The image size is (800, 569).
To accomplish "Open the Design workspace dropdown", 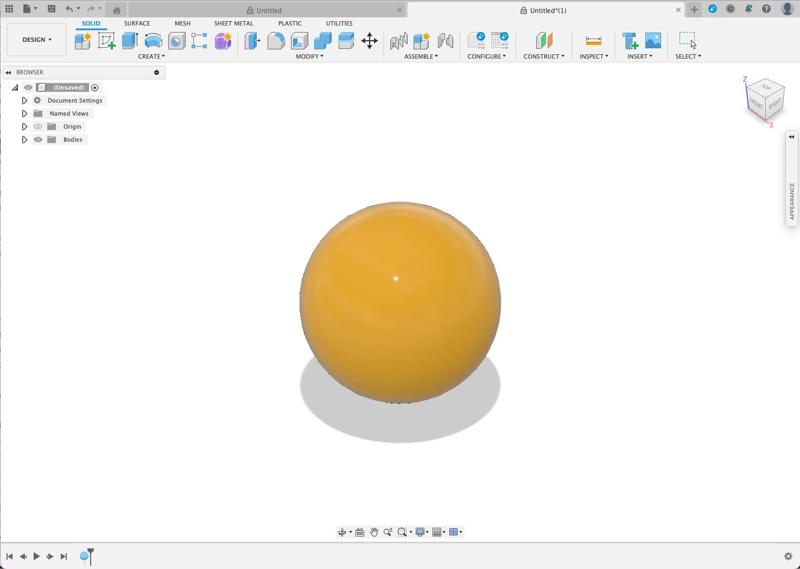I will [37, 40].
